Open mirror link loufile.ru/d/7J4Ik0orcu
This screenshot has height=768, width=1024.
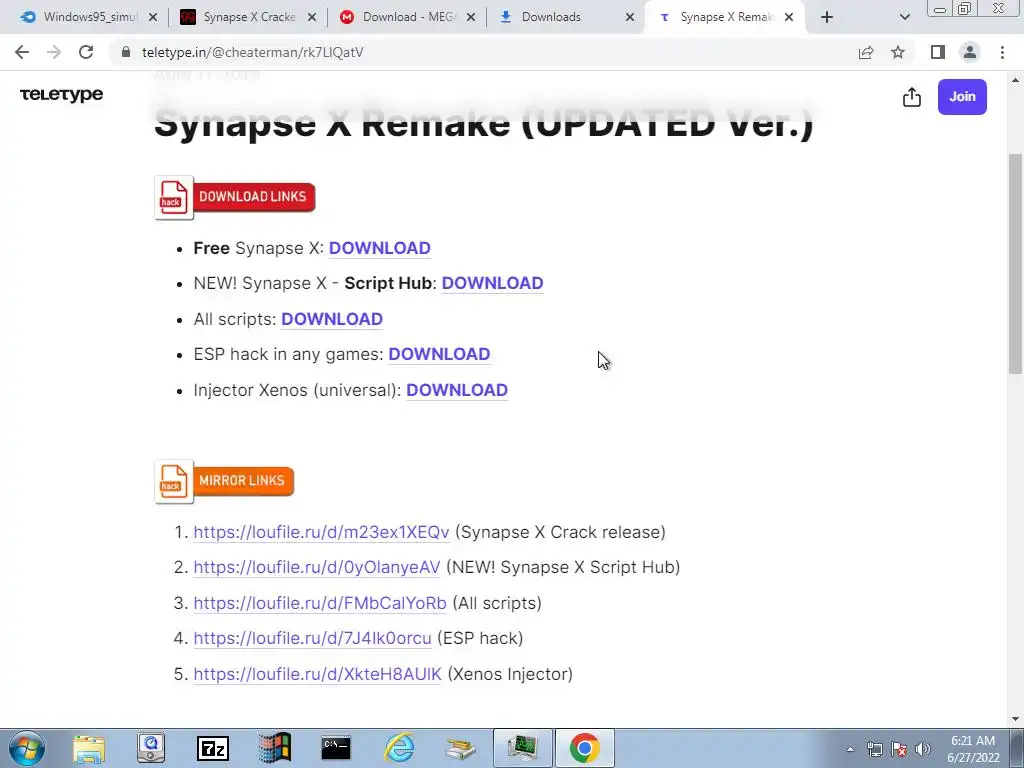312,638
